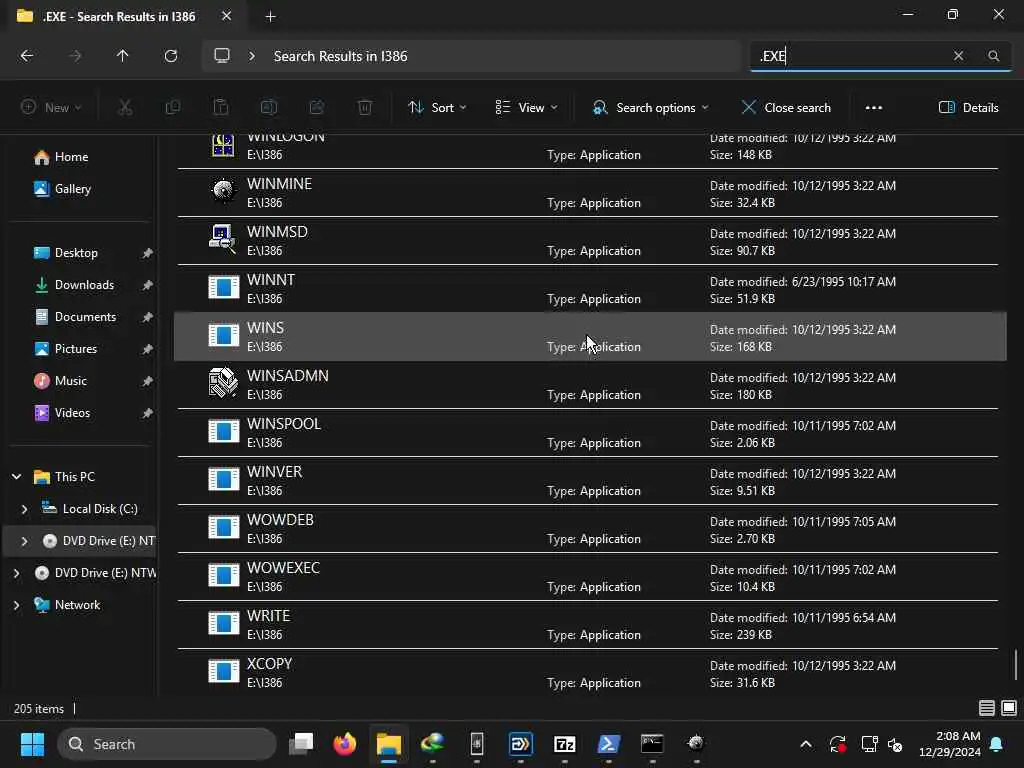This screenshot has width=1024, height=768.
Task: Click the taskbar Search box
Action: 167,744
